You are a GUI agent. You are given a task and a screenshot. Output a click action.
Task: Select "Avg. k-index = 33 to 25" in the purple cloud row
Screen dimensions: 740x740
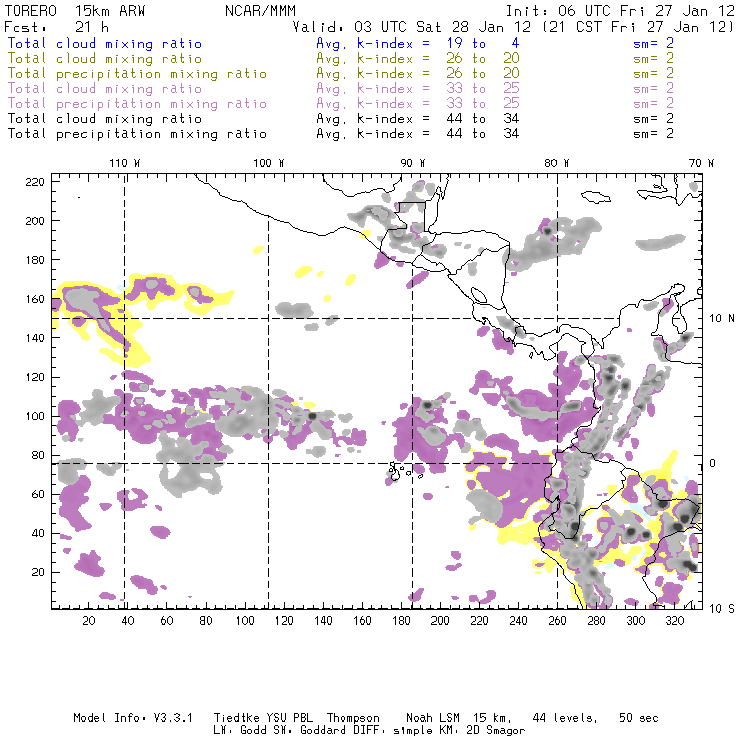tap(418, 89)
